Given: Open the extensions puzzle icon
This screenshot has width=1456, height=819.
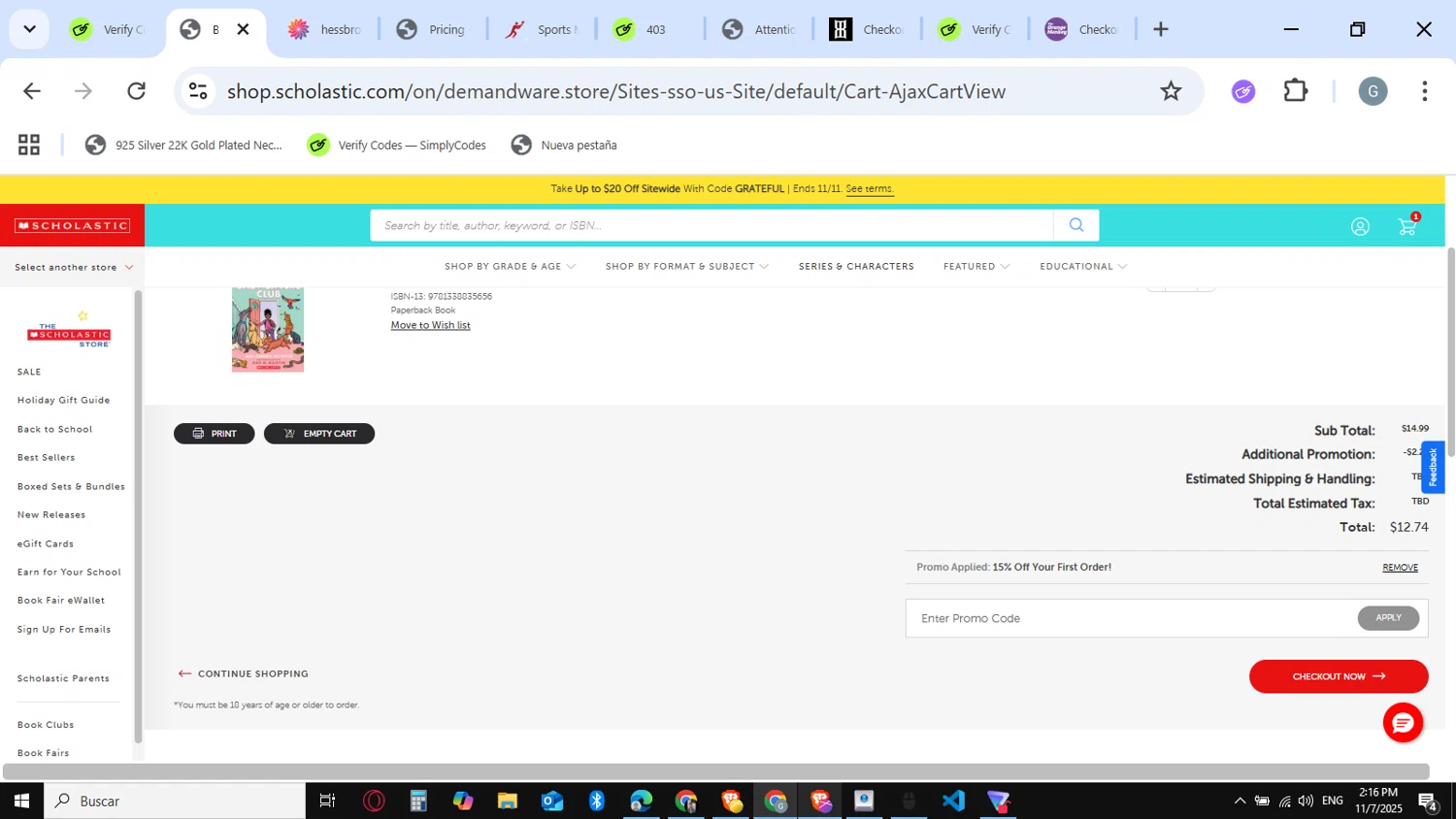Looking at the screenshot, I should pyautogui.click(x=1296, y=91).
